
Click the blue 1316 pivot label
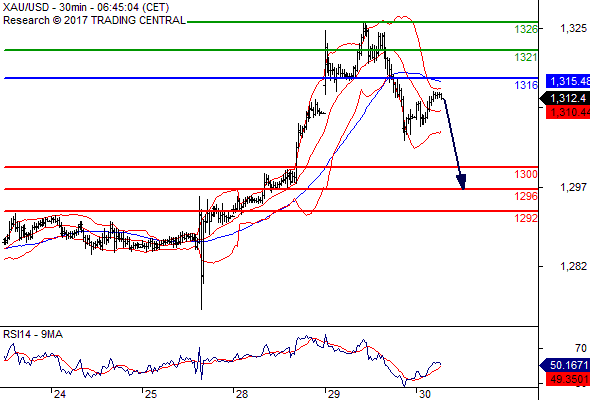526,85
